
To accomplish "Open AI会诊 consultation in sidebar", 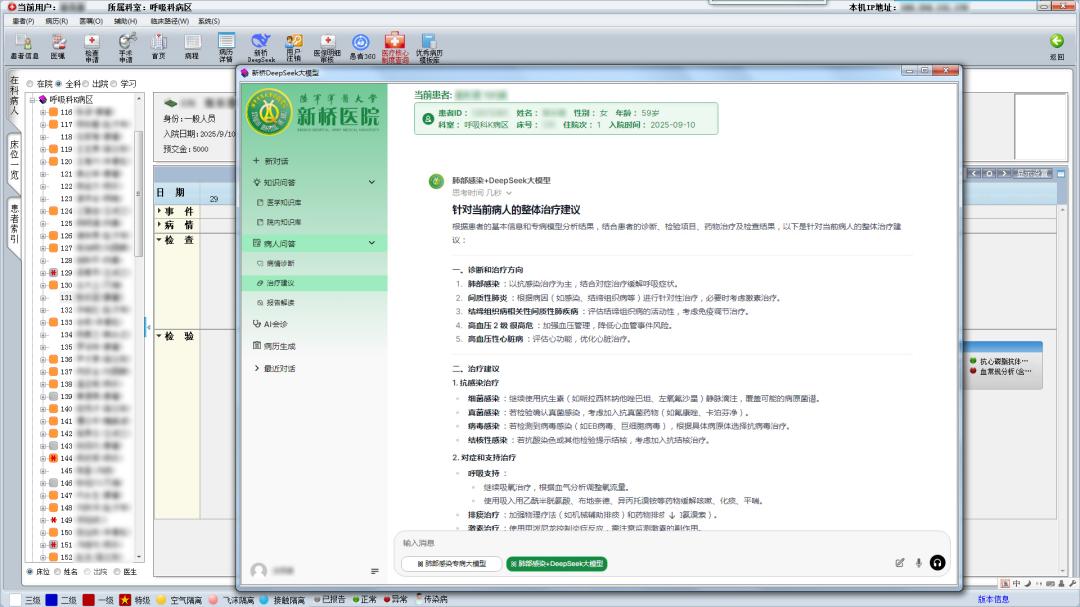I will [x=270, y=324].
